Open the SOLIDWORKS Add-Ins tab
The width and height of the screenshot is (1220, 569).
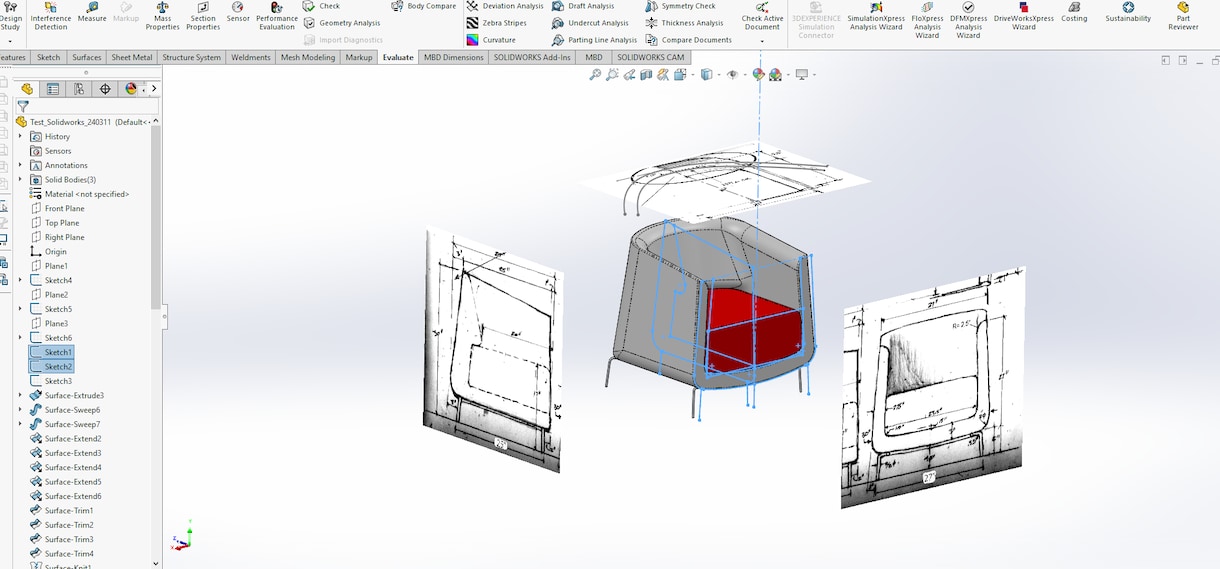click(532, 57)
